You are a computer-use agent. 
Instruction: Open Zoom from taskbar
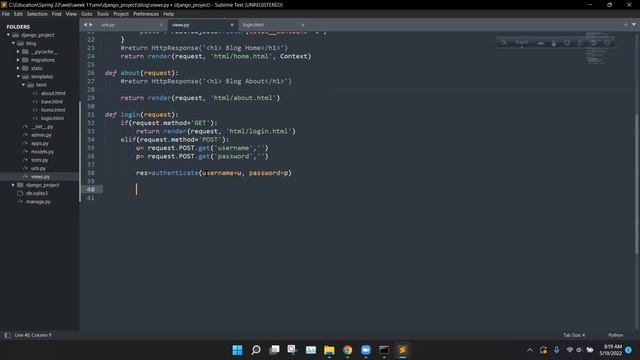[x=366, y=350]
